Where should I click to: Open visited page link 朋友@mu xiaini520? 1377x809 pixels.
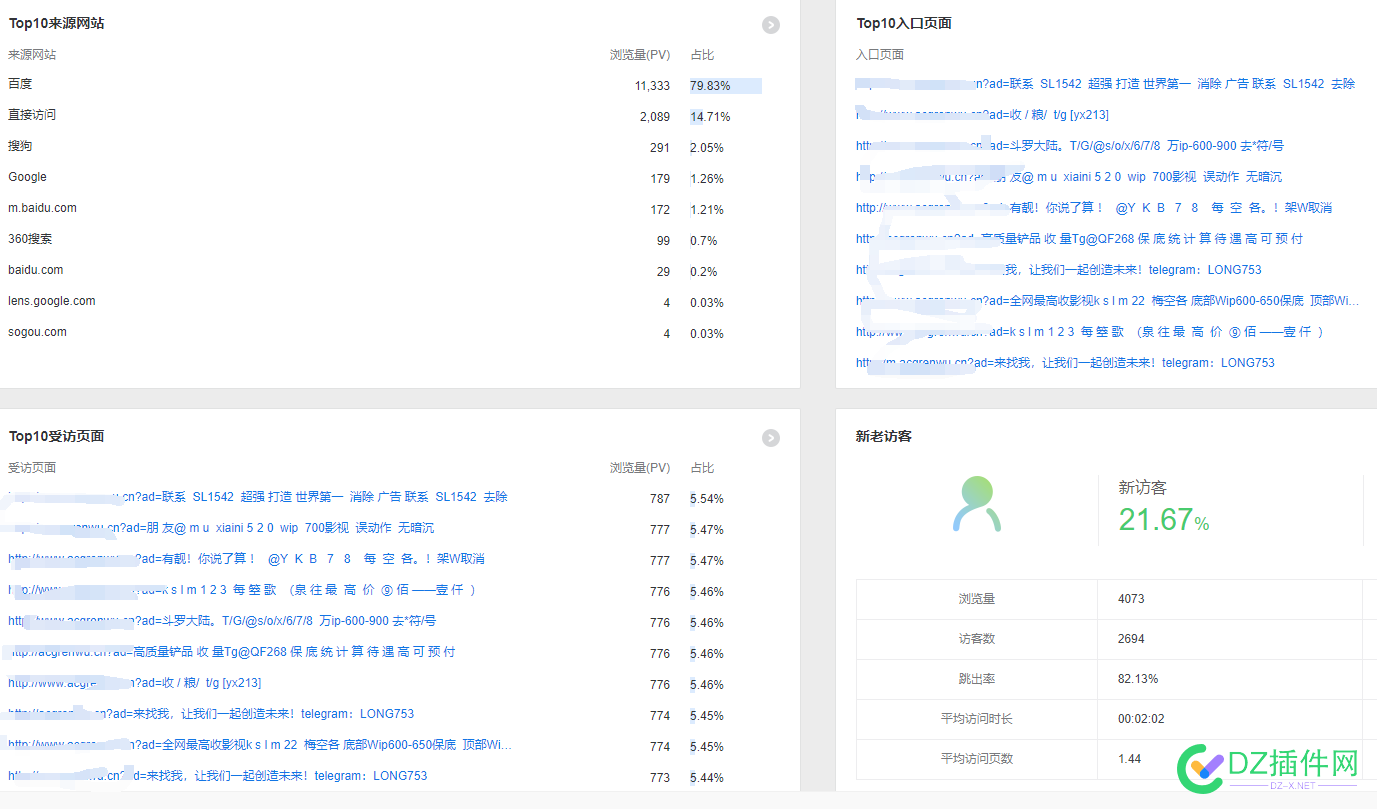[x=221, y=528]
